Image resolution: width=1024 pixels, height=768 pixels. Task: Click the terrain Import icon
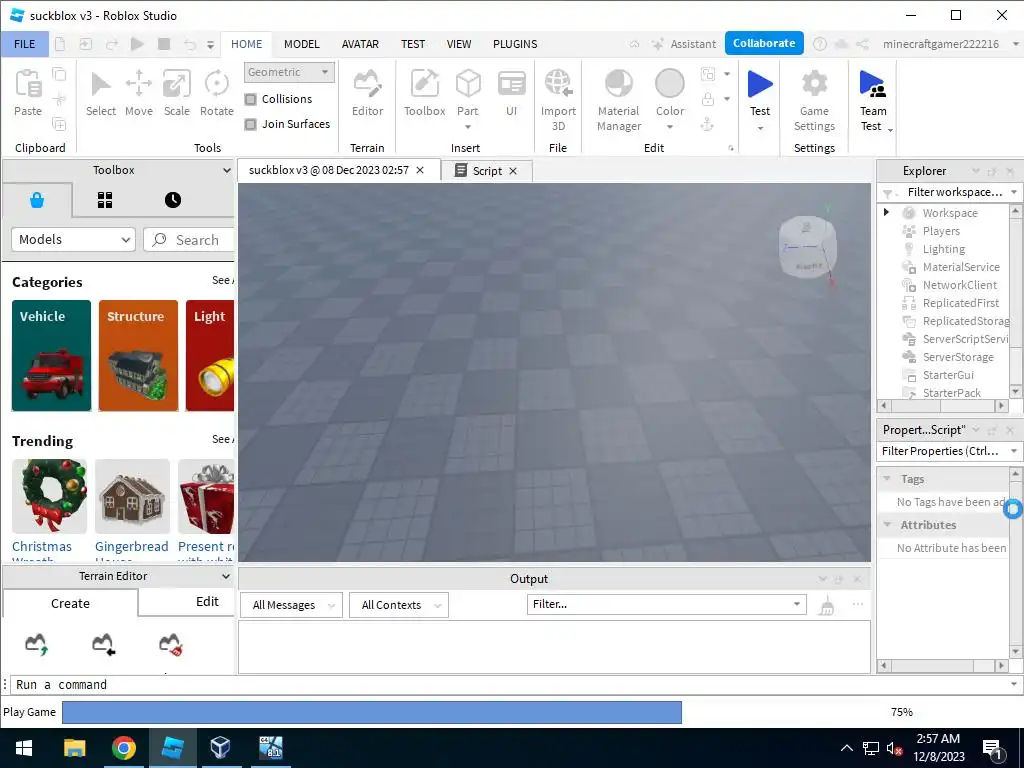(x=103, y=644)
